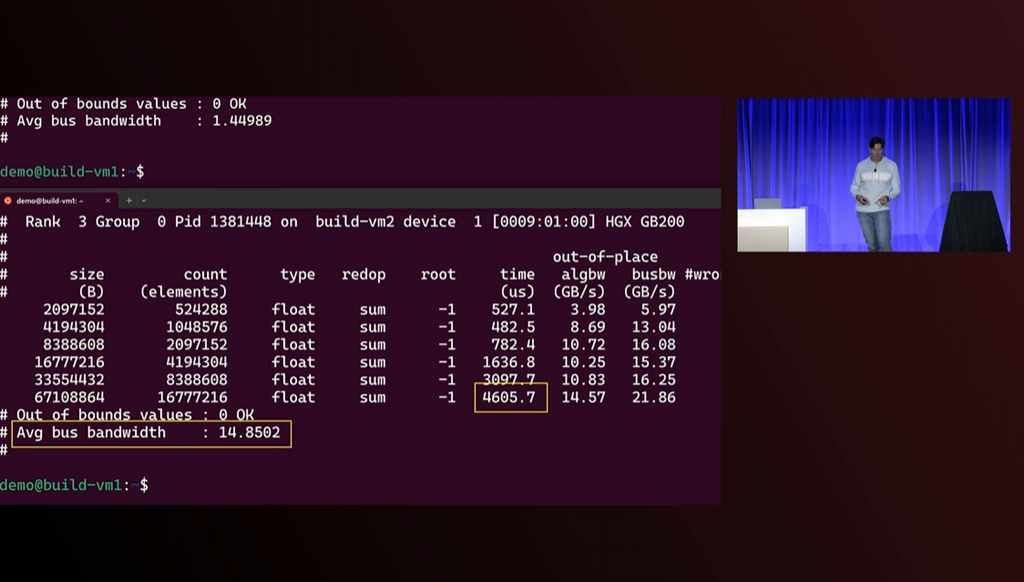
Task: Click the 'root' column header
Action: [x=438, y=274]
